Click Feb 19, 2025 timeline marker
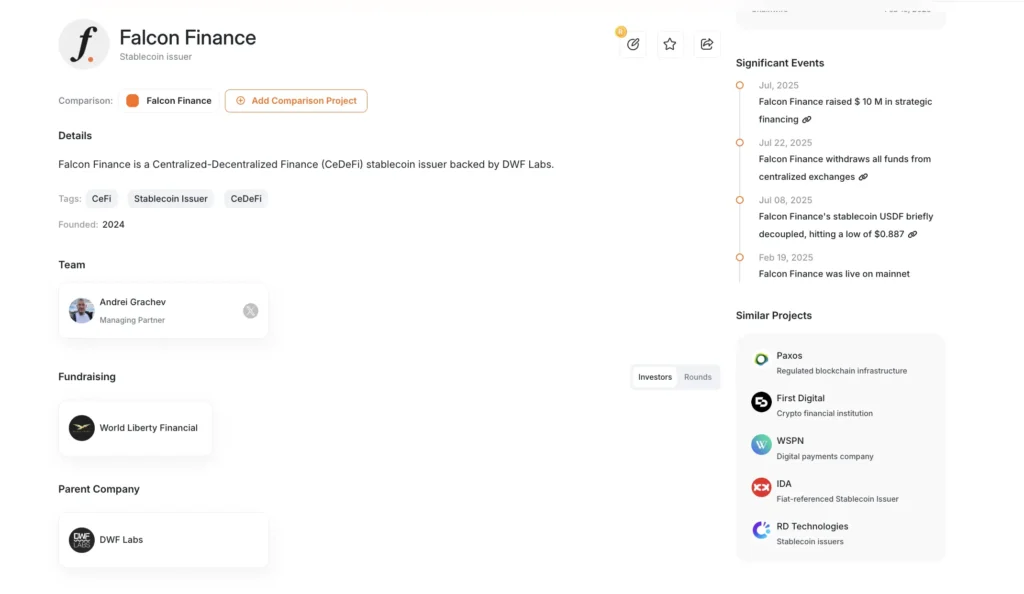Image resolution: width=1024 pixels, height=594 pixels. (x=739, y=258)
